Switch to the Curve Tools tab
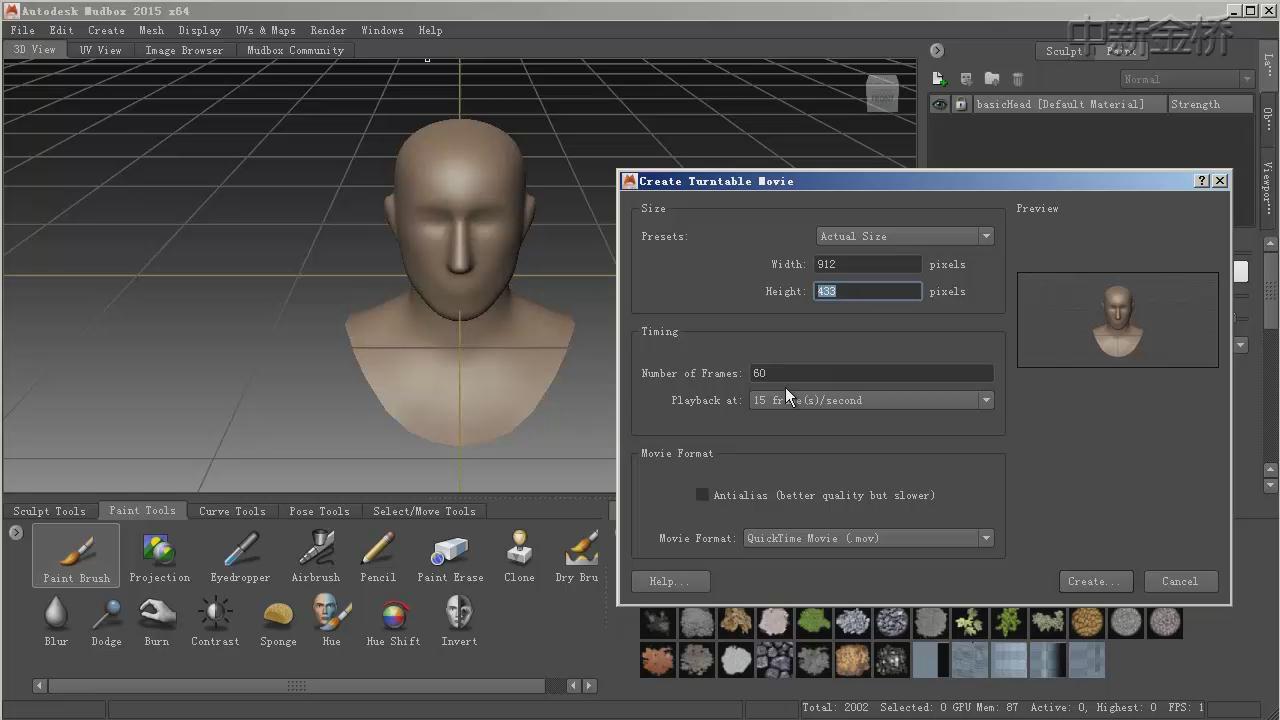 point(232,511)
